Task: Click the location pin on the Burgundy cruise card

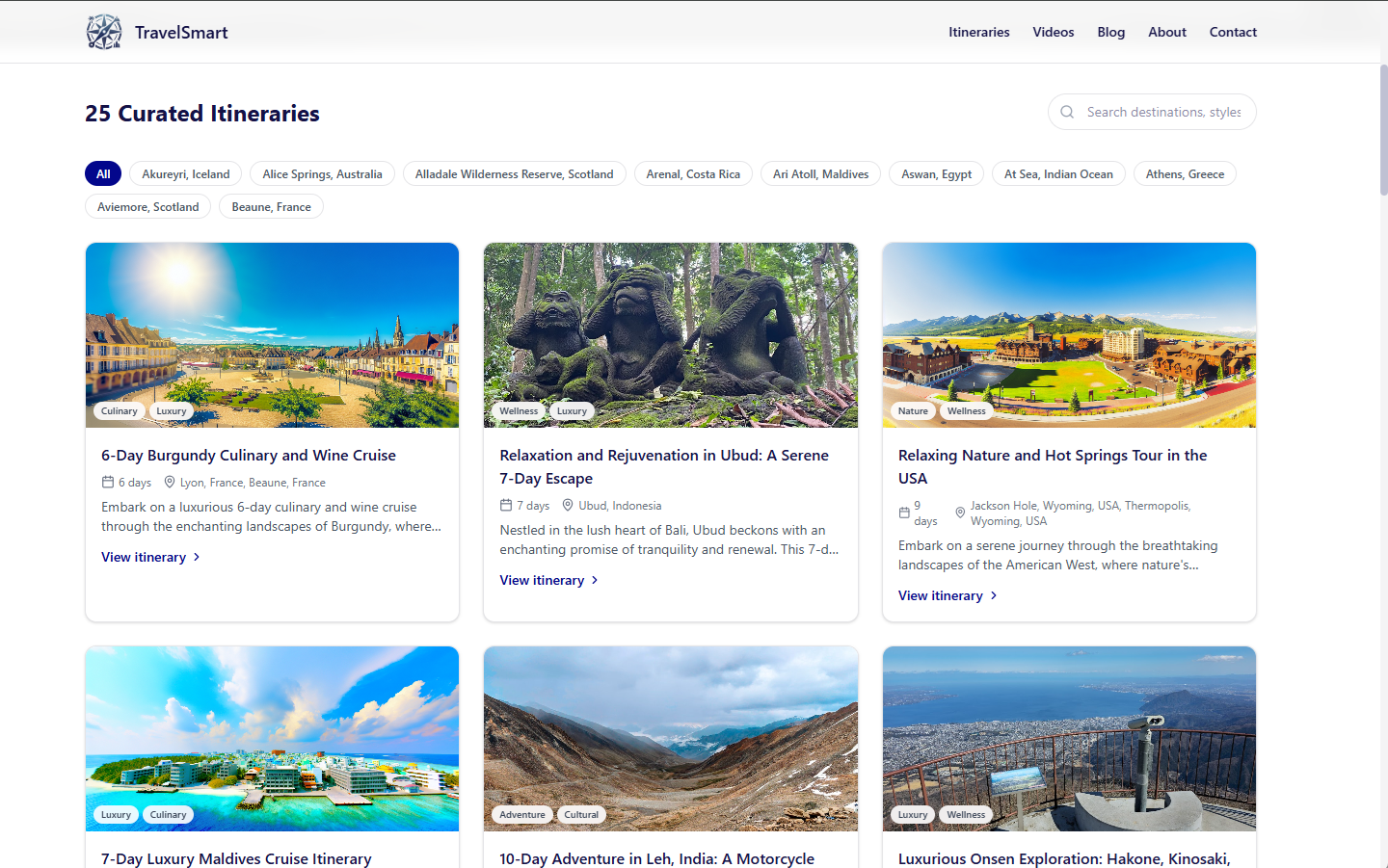Action: click(x=169, y=482)
